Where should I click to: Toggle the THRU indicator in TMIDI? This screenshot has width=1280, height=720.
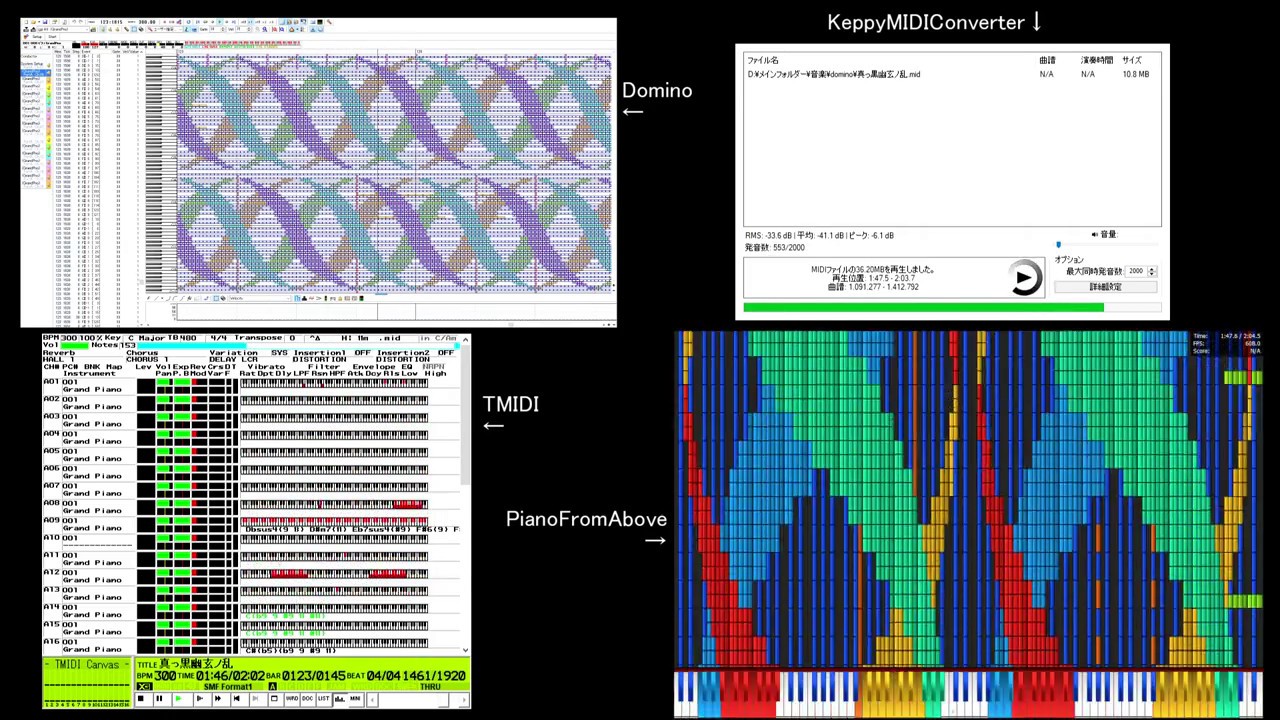point(430,687)
